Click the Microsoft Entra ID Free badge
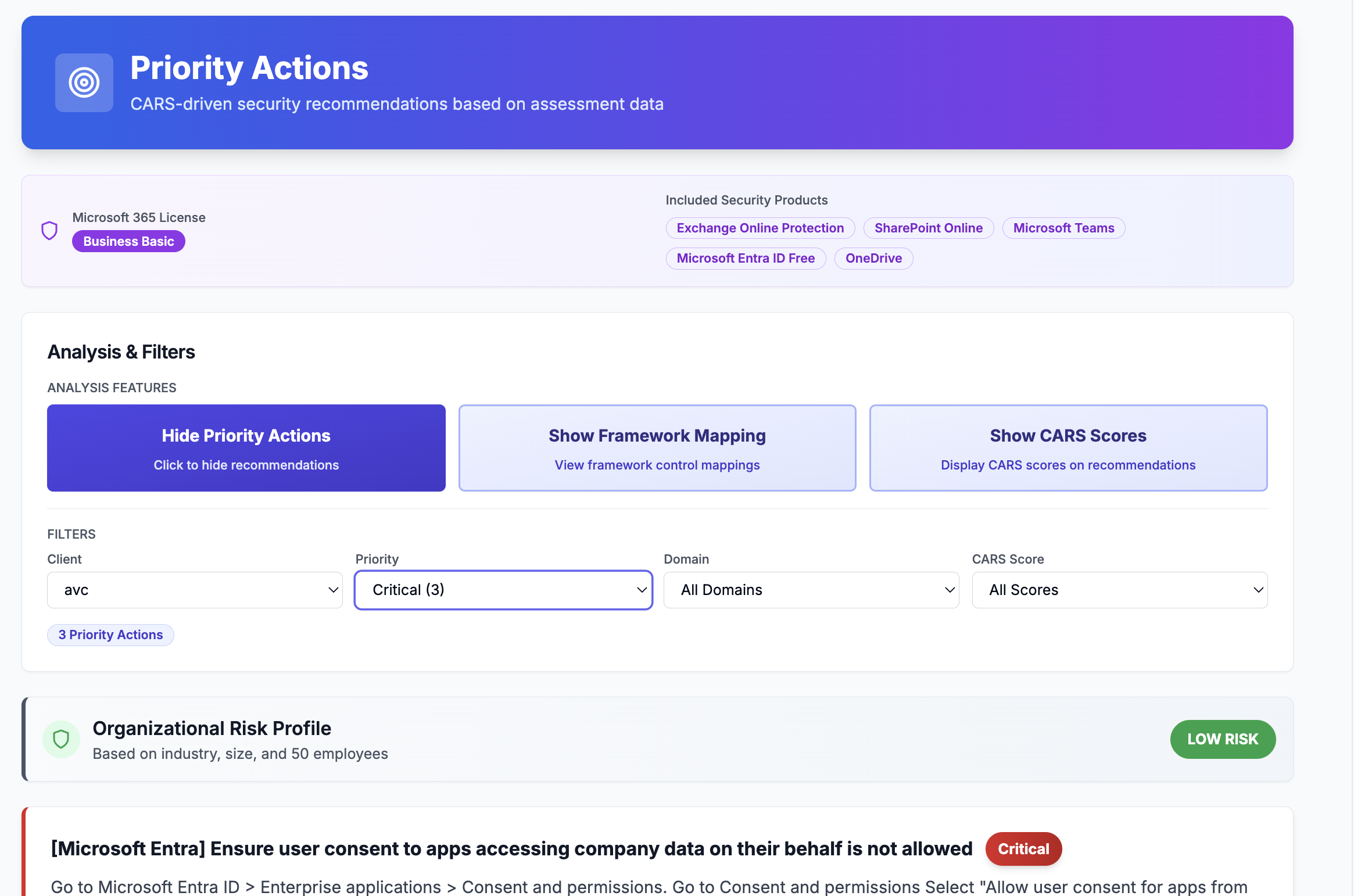1354x896 pixels. pyautogui.click(x=746, y=258)
